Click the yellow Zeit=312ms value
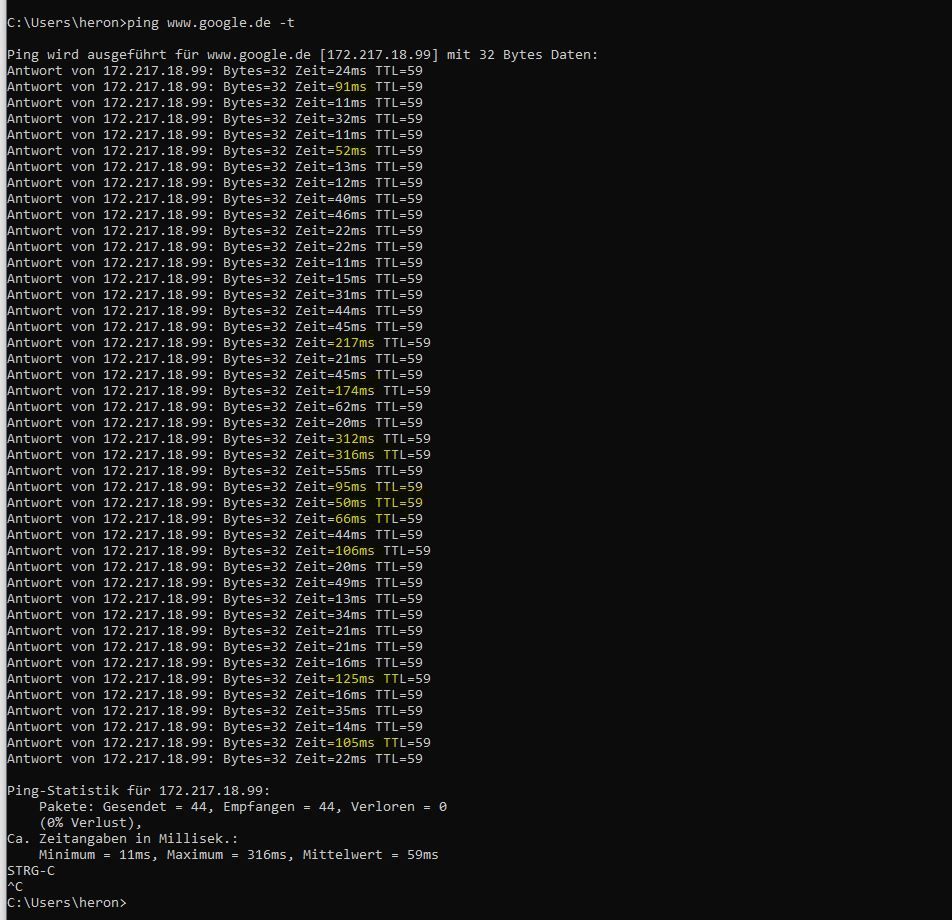This screenshot has height=920, width=952. coord(335,438)
